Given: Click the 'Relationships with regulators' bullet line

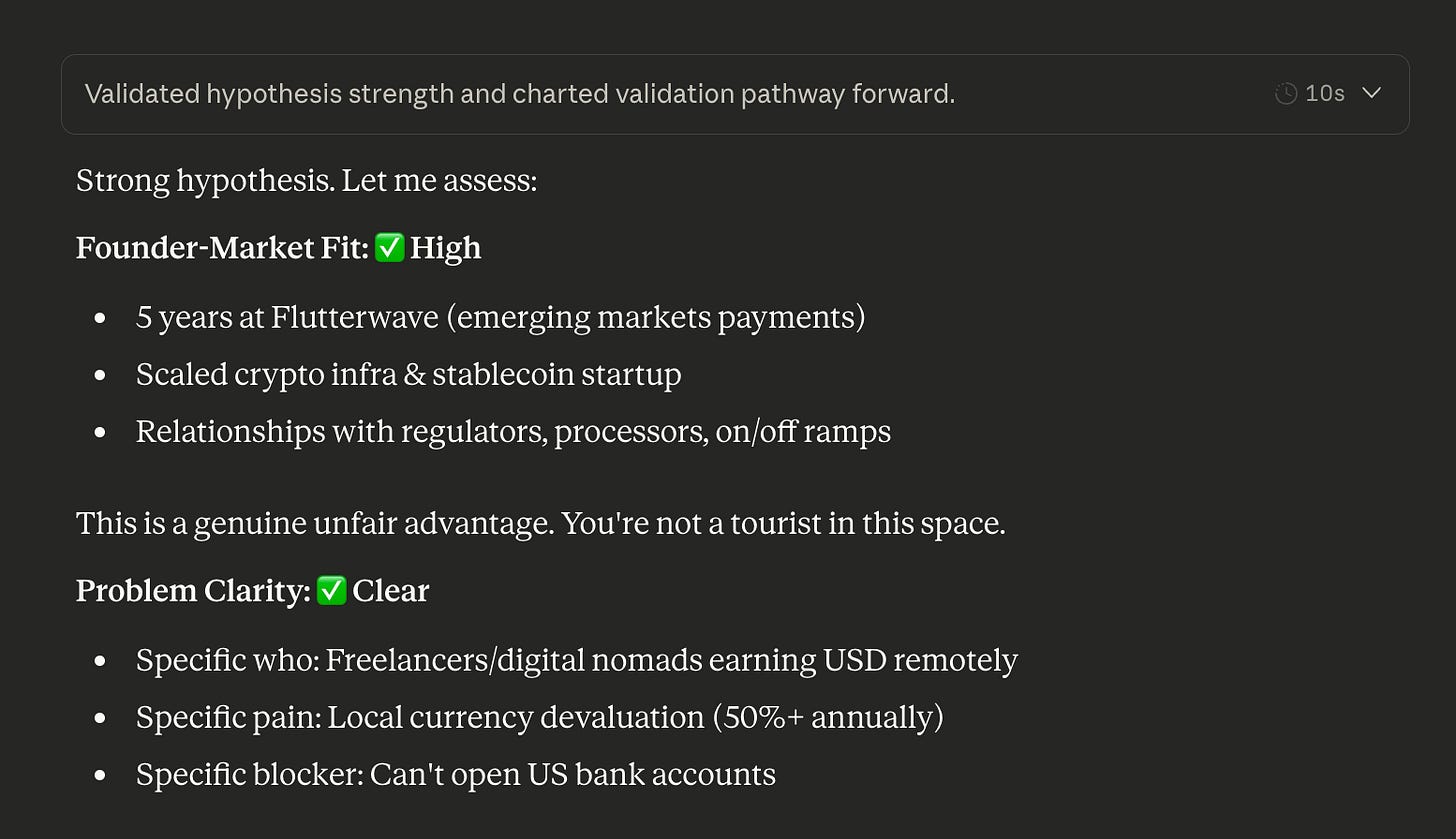Looking at the screenshot, I should pos(513,431).
